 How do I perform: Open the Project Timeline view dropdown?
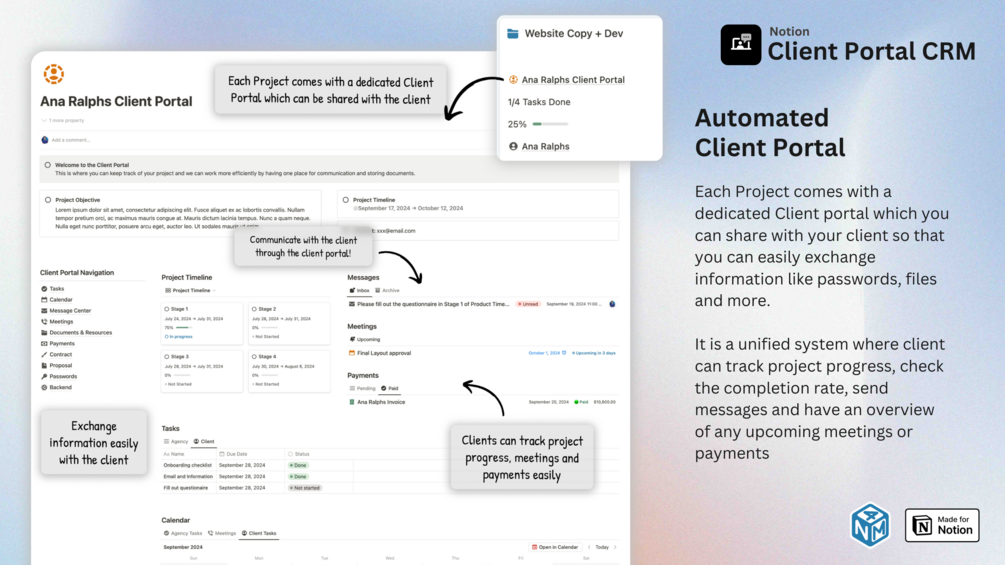190,290
